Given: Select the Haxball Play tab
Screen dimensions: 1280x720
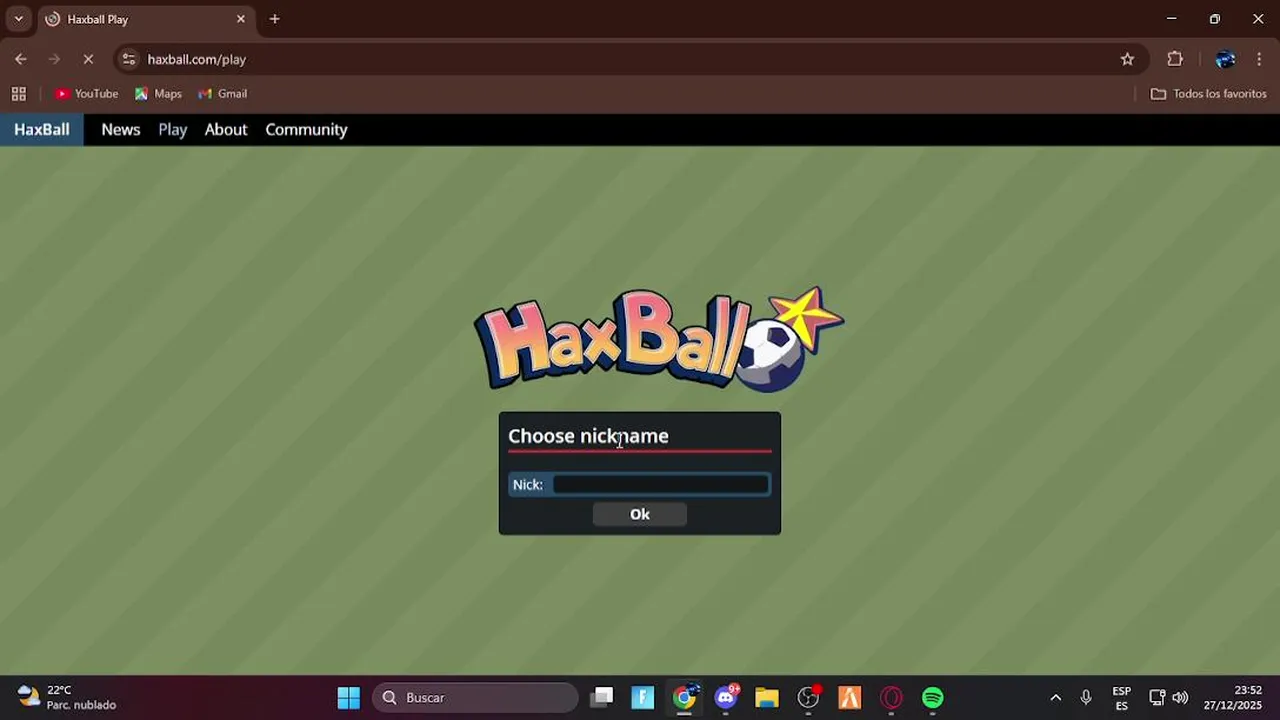Looking at the screenshot, I should pyautogui.click(x=144, y=19).
